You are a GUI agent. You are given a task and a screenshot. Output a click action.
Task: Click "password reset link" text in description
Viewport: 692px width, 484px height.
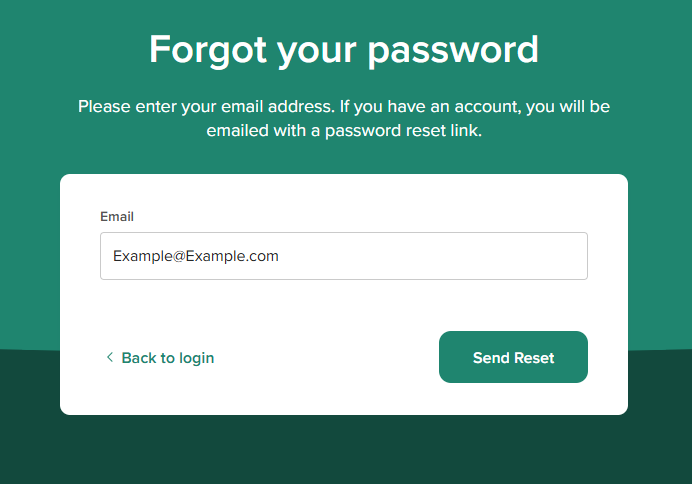click(x=407, y=131)
